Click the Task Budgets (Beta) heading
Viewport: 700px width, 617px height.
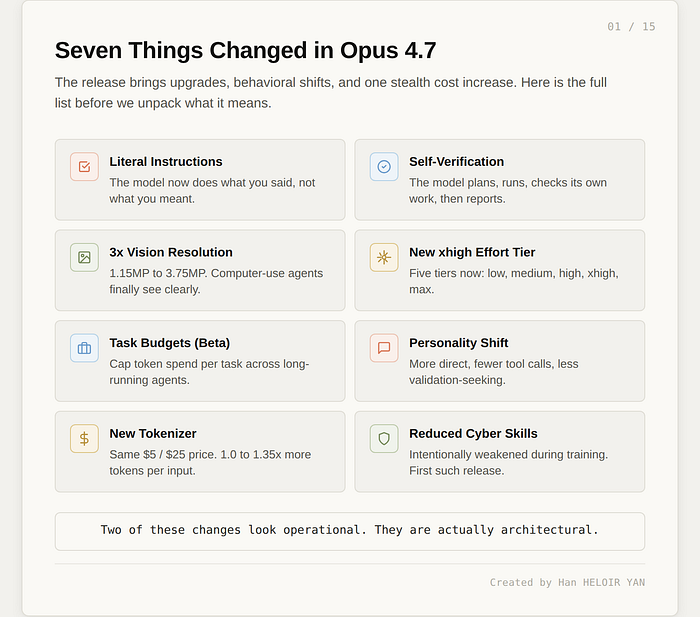coord(170,343)
